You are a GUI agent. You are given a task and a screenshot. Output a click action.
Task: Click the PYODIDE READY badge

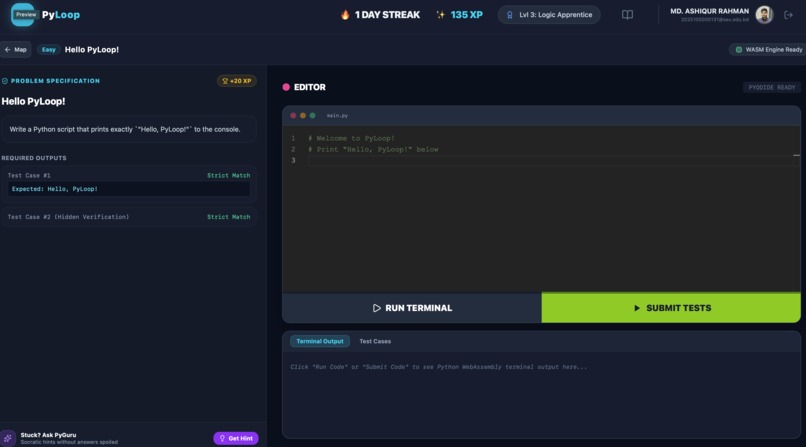(x=771, y=87)
